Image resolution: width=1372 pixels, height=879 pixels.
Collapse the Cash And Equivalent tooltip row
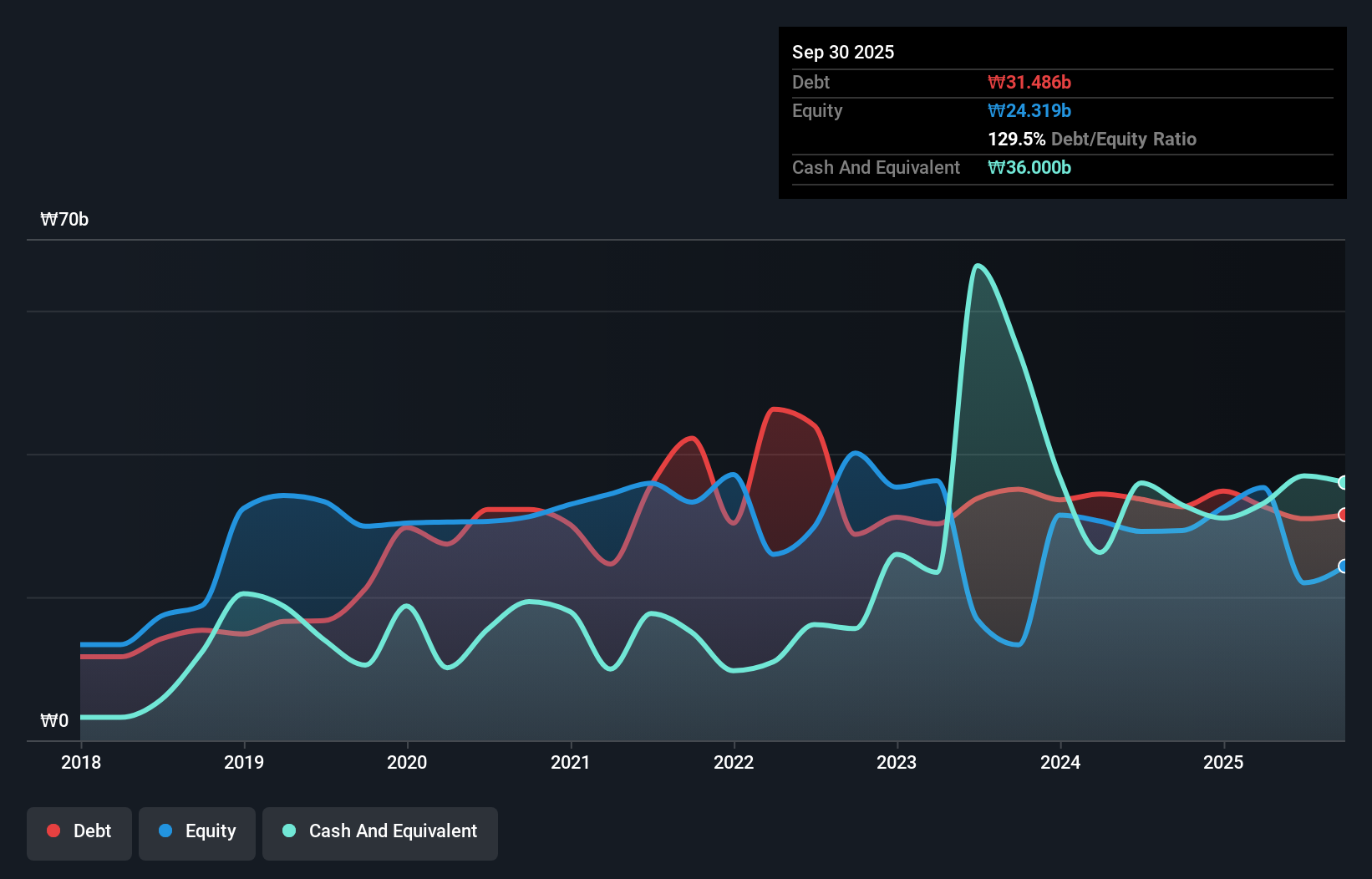pos(875,167)
